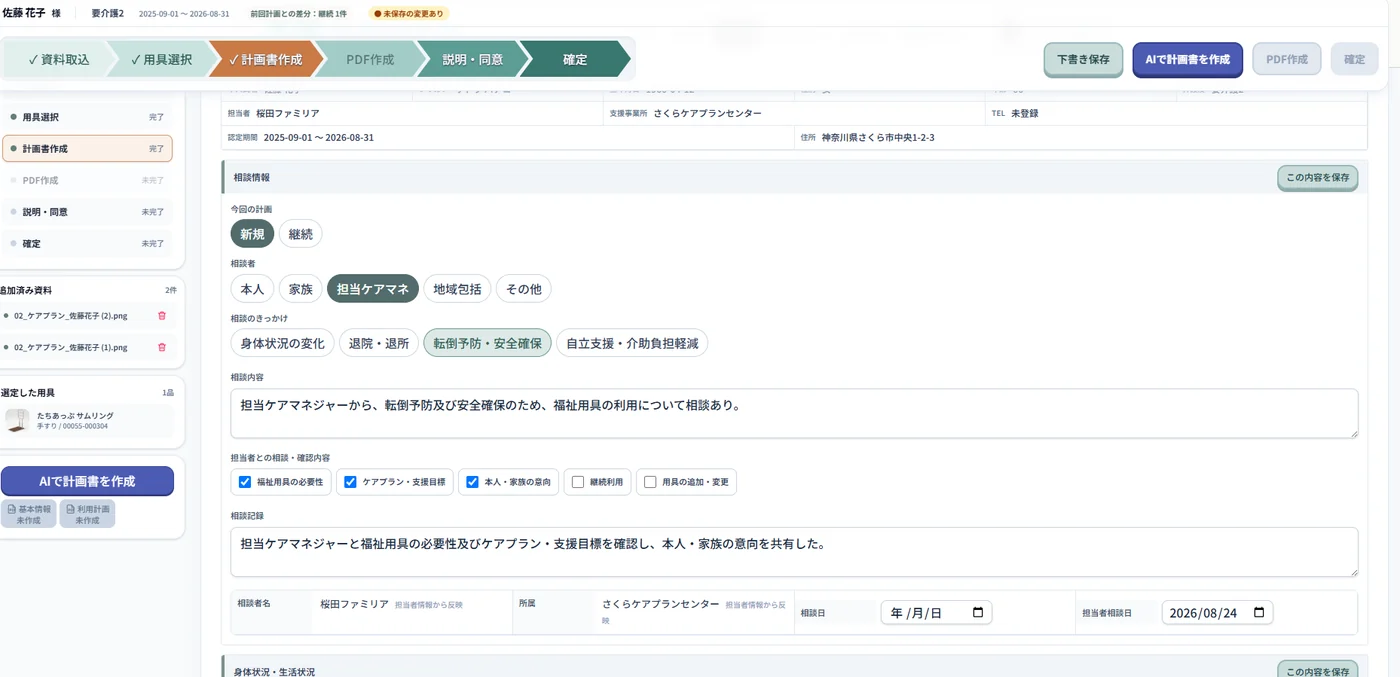Click 相談者名 value 桜田ファミリア

354,604
